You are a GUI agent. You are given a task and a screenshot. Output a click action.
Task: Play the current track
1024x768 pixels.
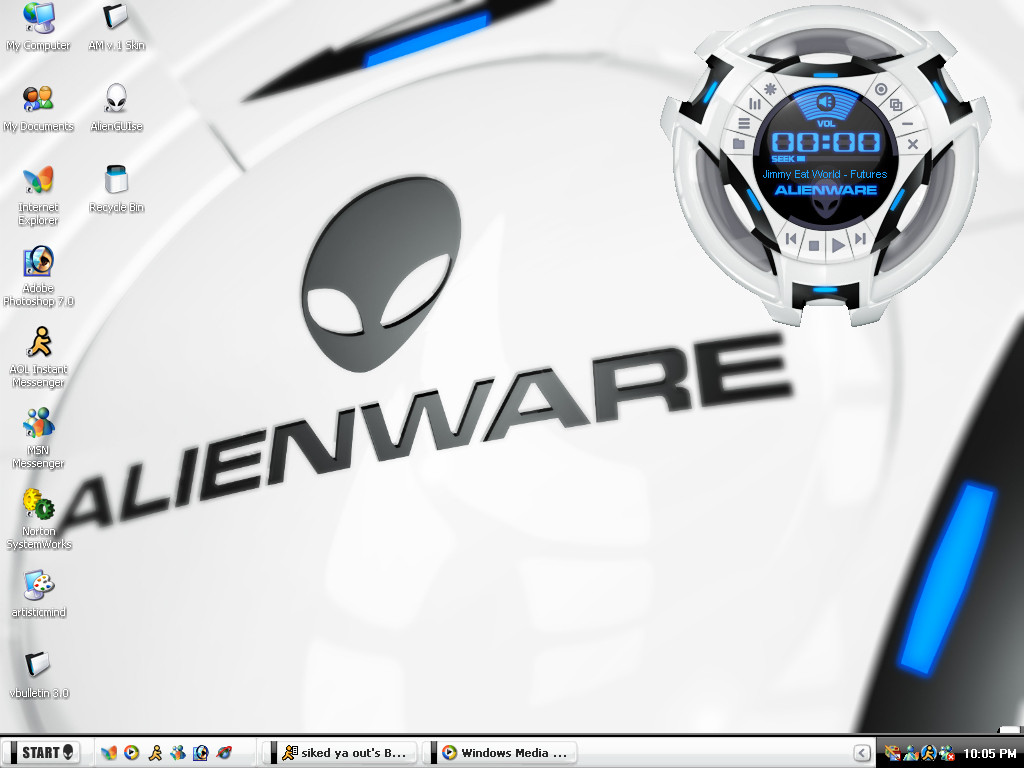[x=838, y=246]
